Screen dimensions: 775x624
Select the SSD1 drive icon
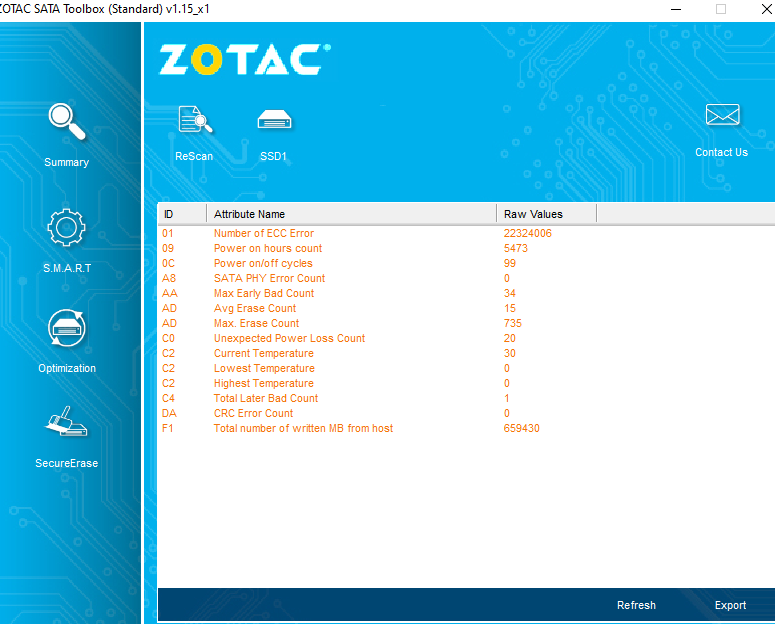click(274, 119)
